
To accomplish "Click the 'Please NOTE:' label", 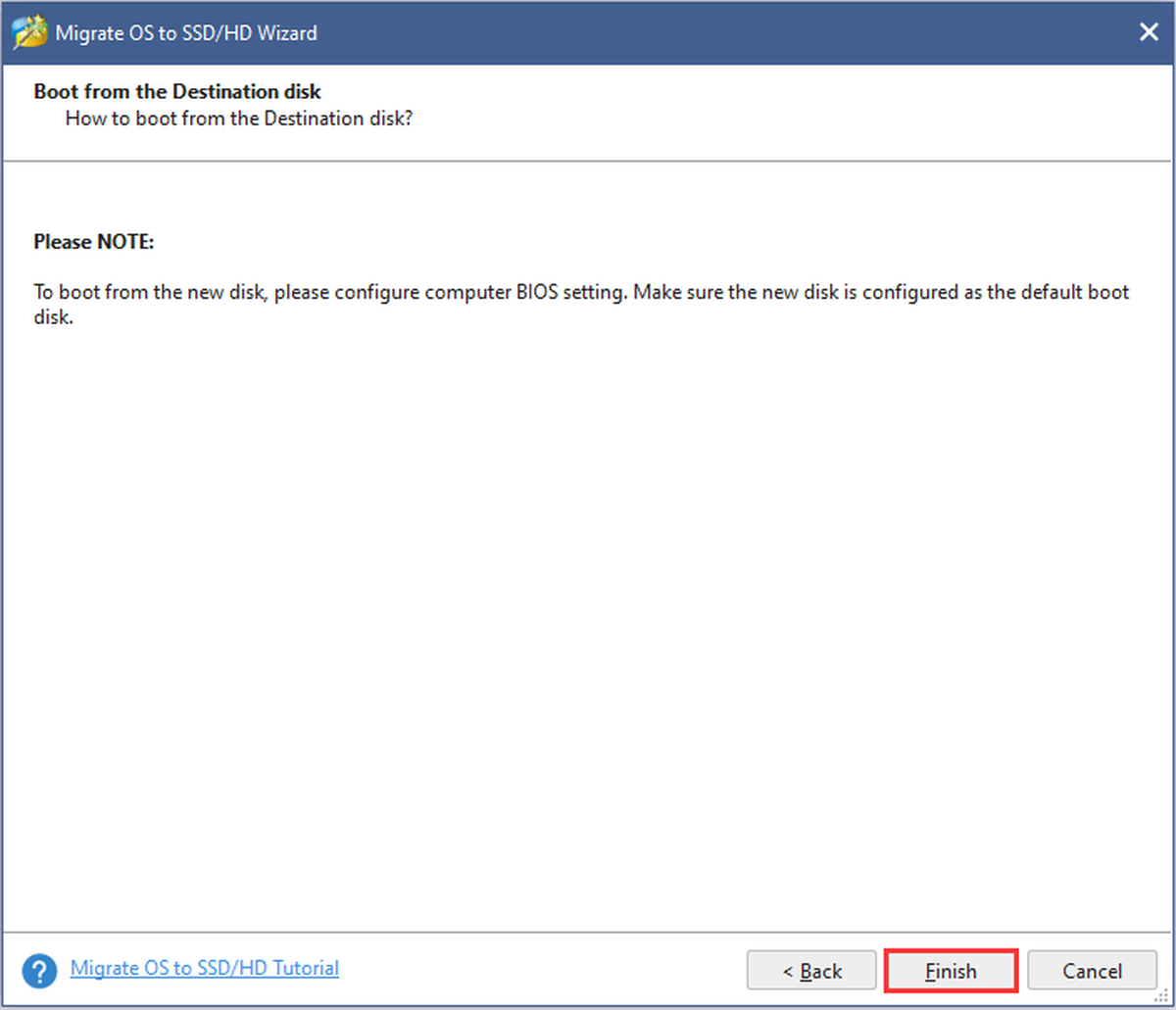I will pos(94,241).
